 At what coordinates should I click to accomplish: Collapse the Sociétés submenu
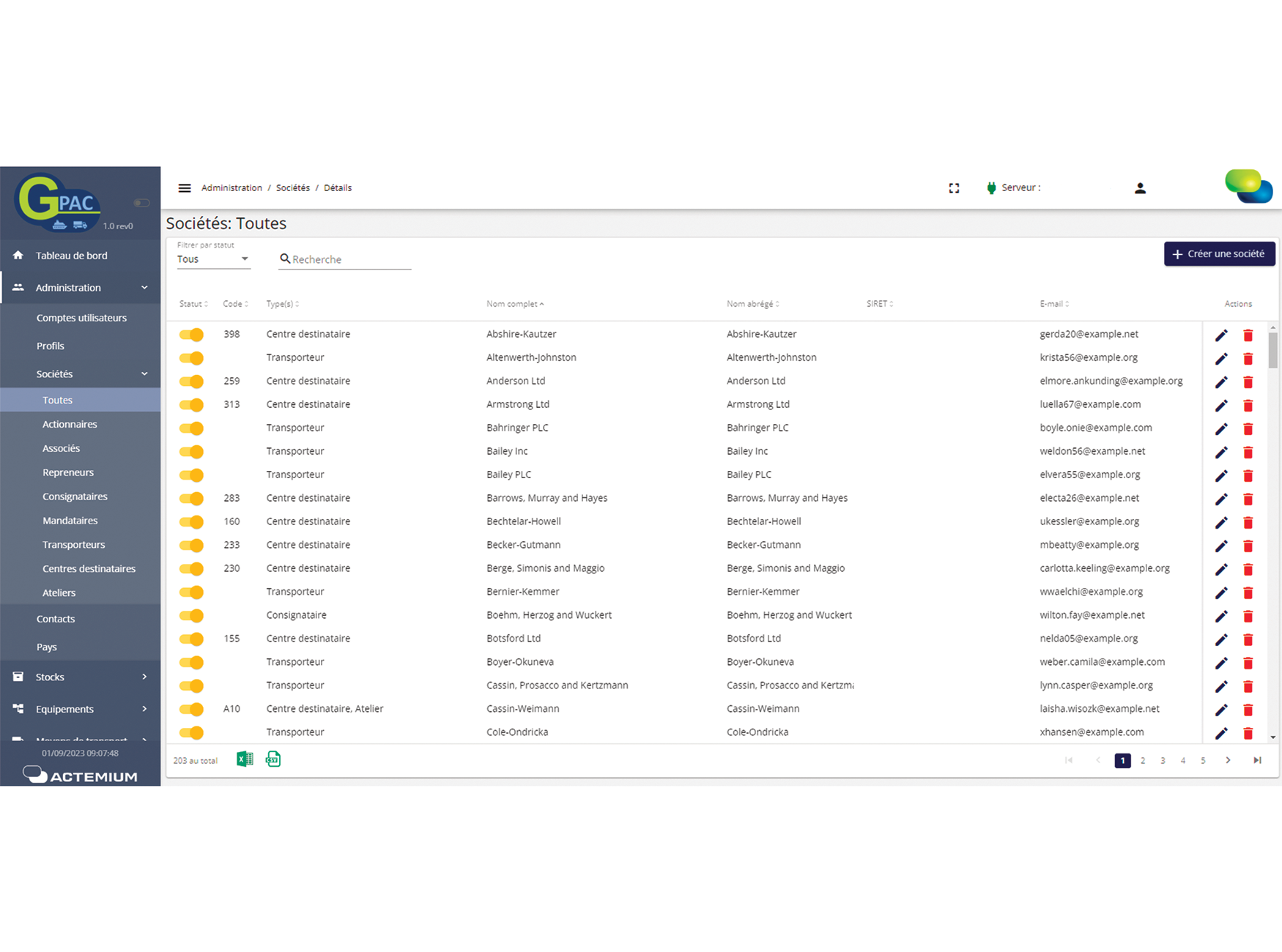coord(144,374)
